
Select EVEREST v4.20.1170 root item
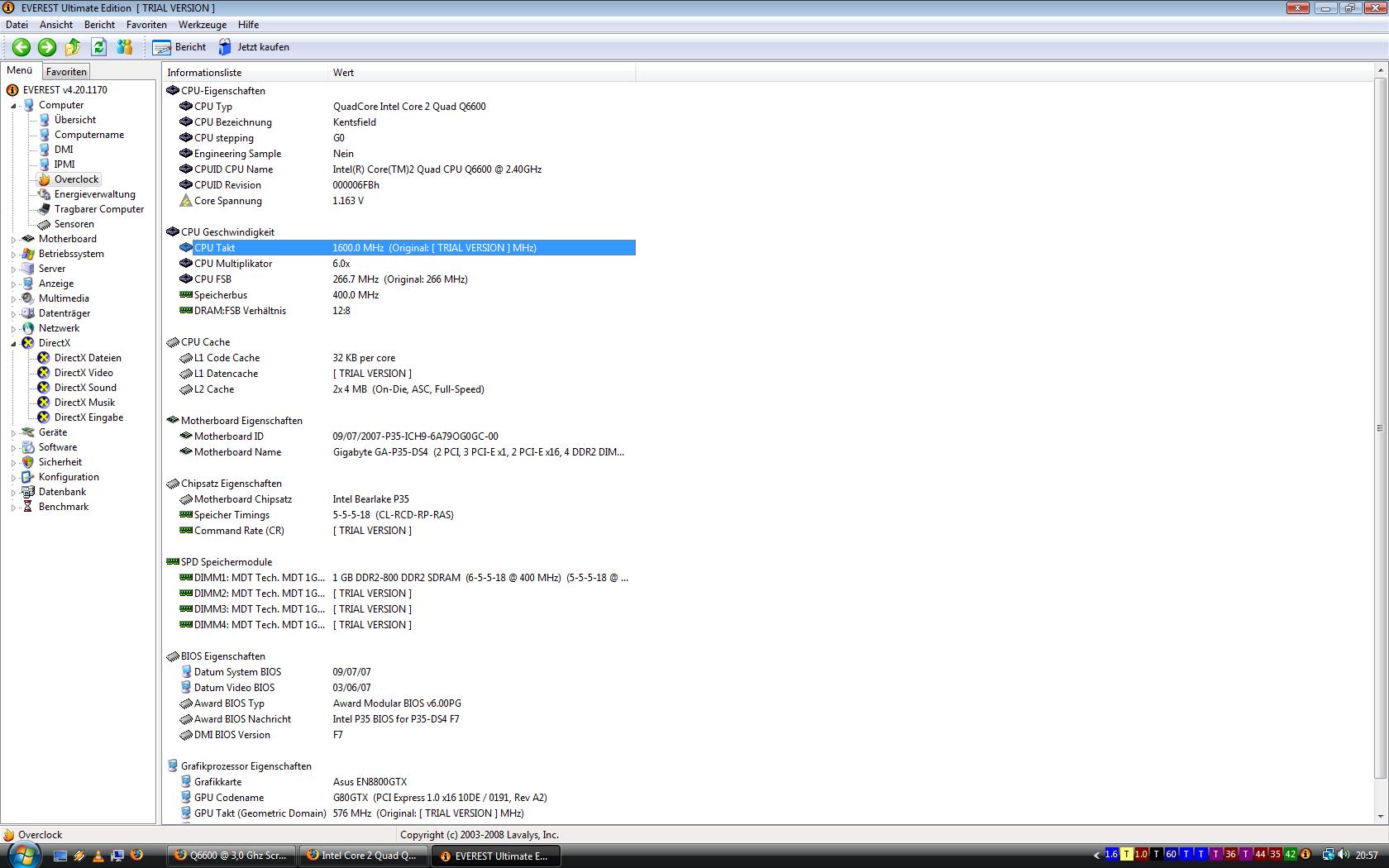(64, 90)
